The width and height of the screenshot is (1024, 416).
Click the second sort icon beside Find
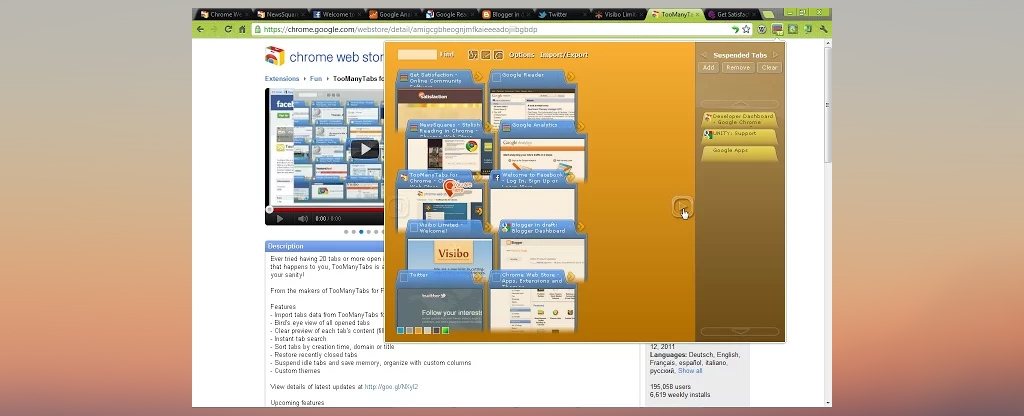486,55
